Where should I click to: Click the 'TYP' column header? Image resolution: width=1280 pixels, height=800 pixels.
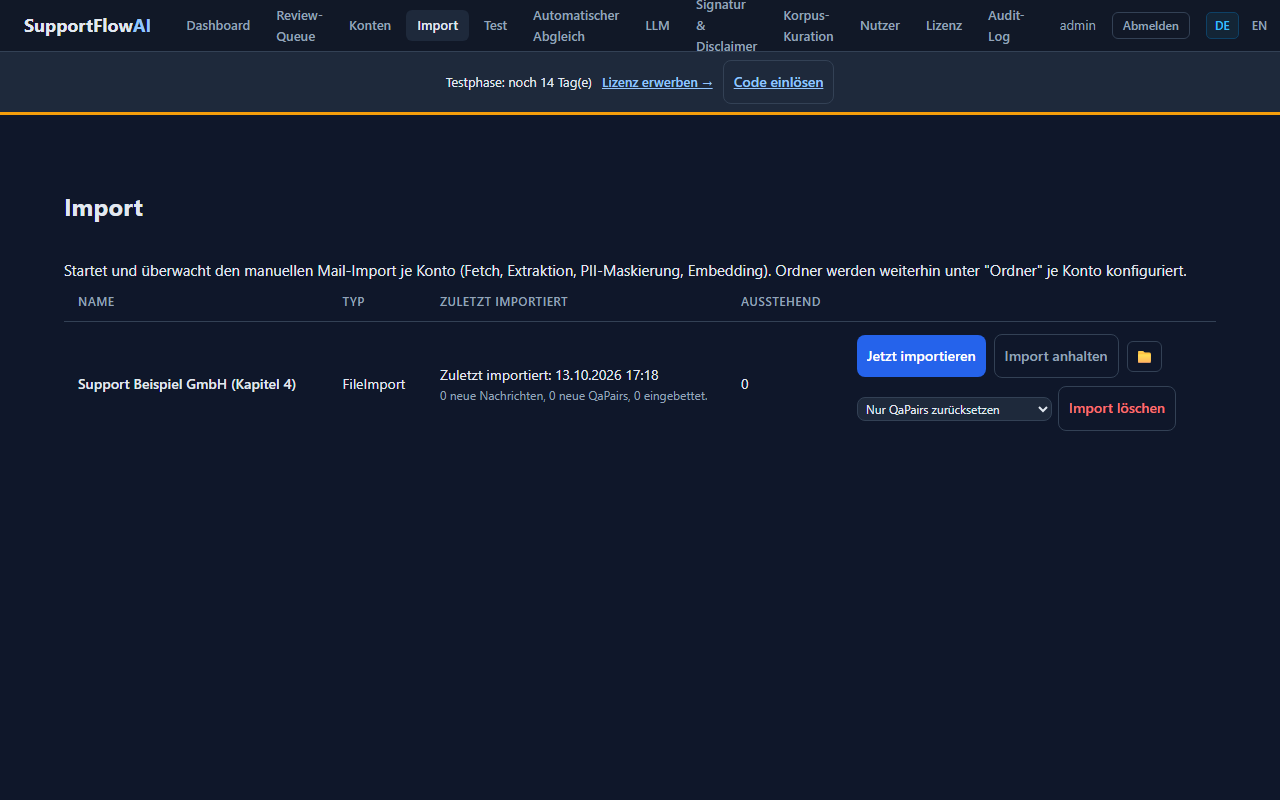(354, 302)
